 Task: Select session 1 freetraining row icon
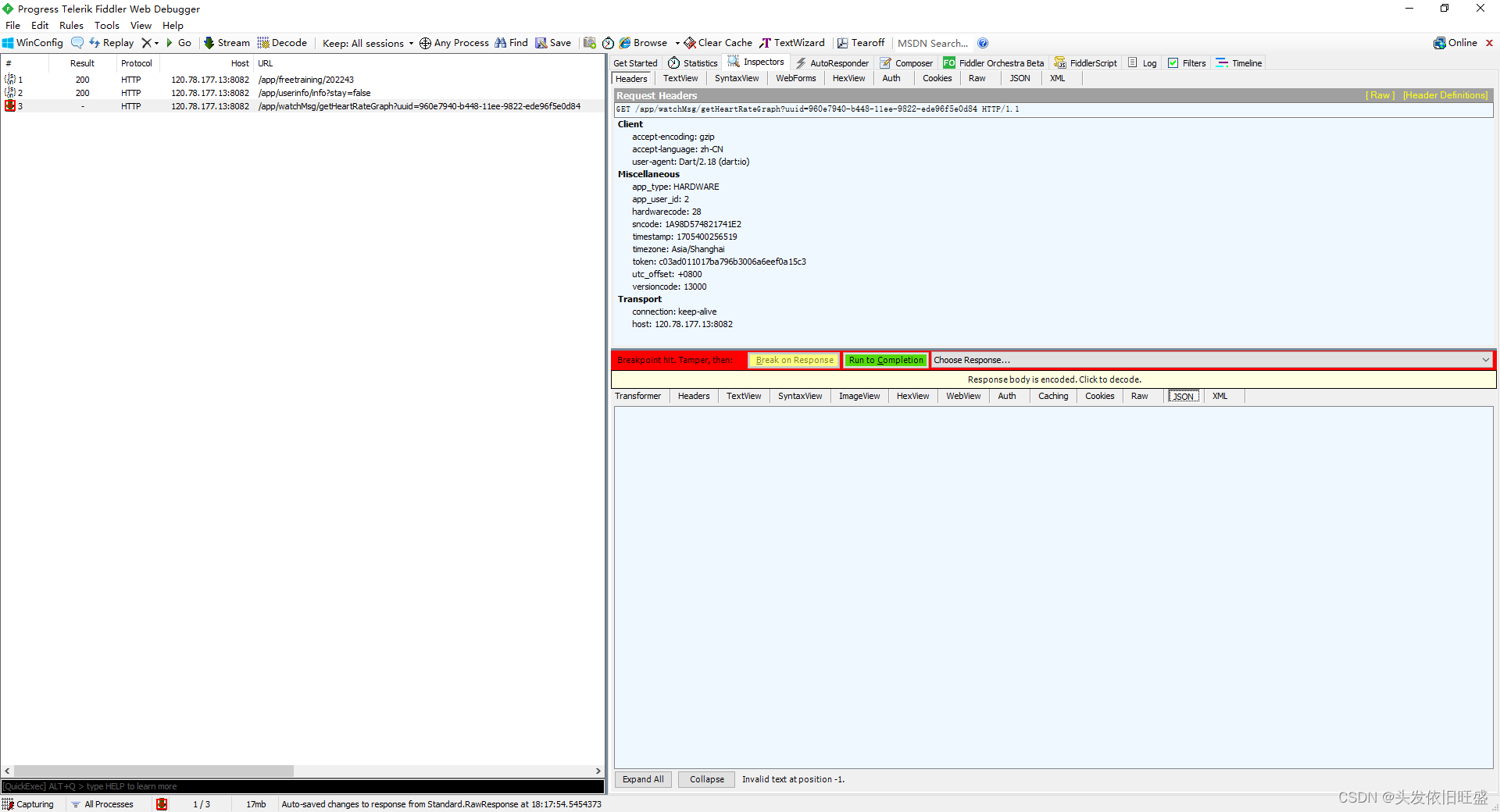(10, 79)
